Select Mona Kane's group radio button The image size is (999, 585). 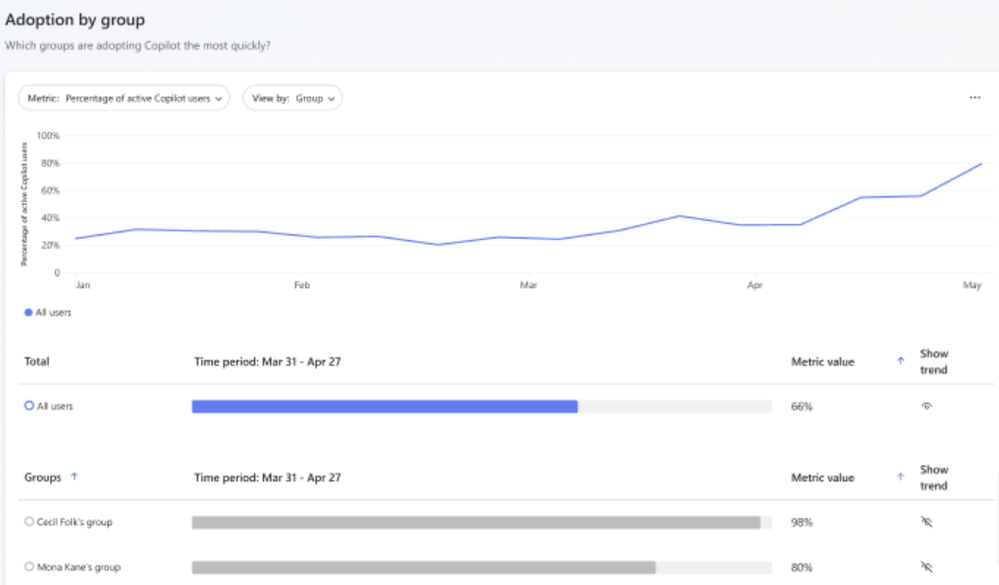click(29, 567)
